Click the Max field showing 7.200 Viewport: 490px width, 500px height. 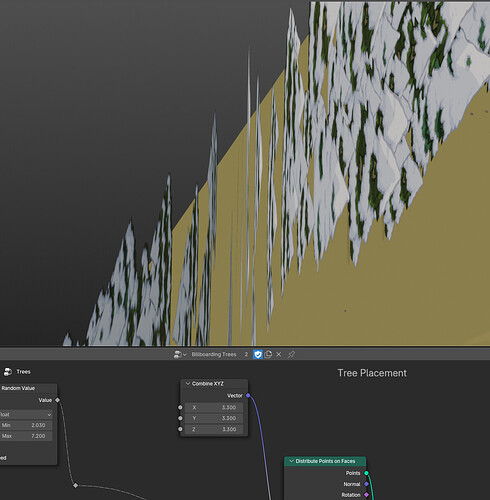click(x=26, y=436)
